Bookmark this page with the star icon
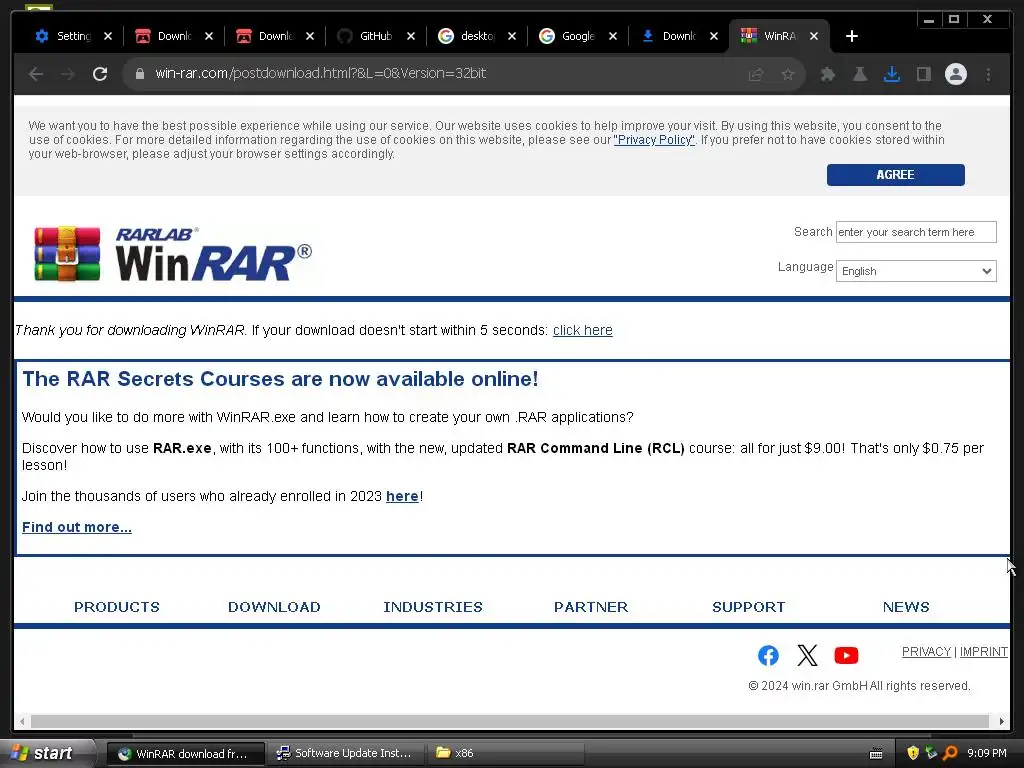This screenshot has width=1024, height=768. (x=788, y=74)
